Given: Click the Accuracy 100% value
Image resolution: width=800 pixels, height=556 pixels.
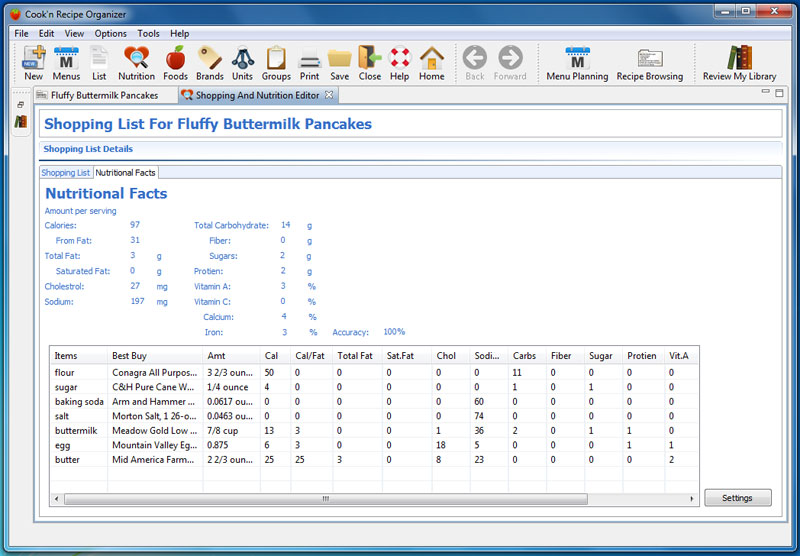Looking at the screenshot, I should pyautogui.click(x=394, y=332).
